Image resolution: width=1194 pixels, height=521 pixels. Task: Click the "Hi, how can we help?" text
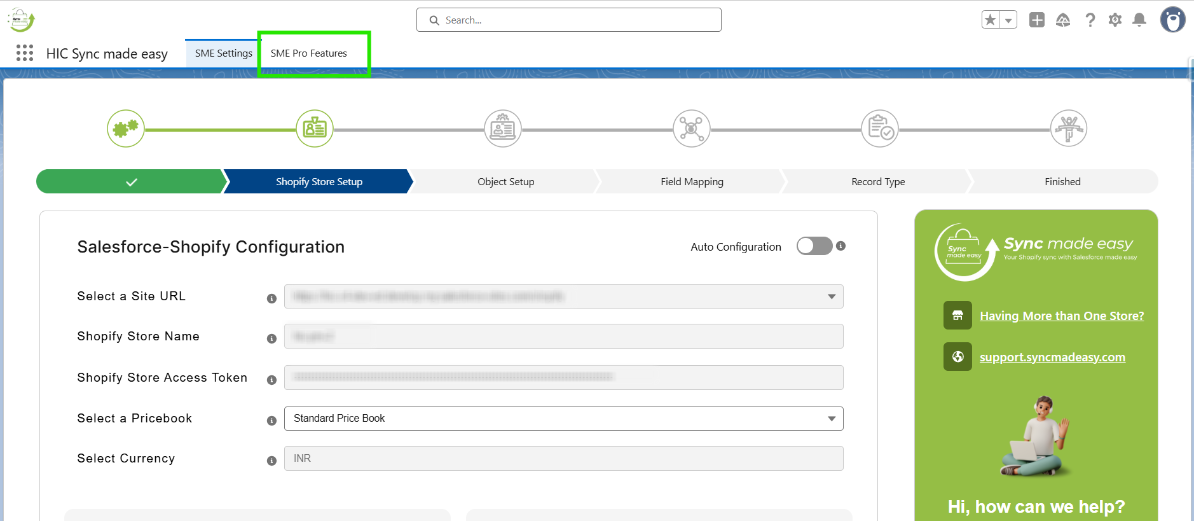(x=1036, y=507)
